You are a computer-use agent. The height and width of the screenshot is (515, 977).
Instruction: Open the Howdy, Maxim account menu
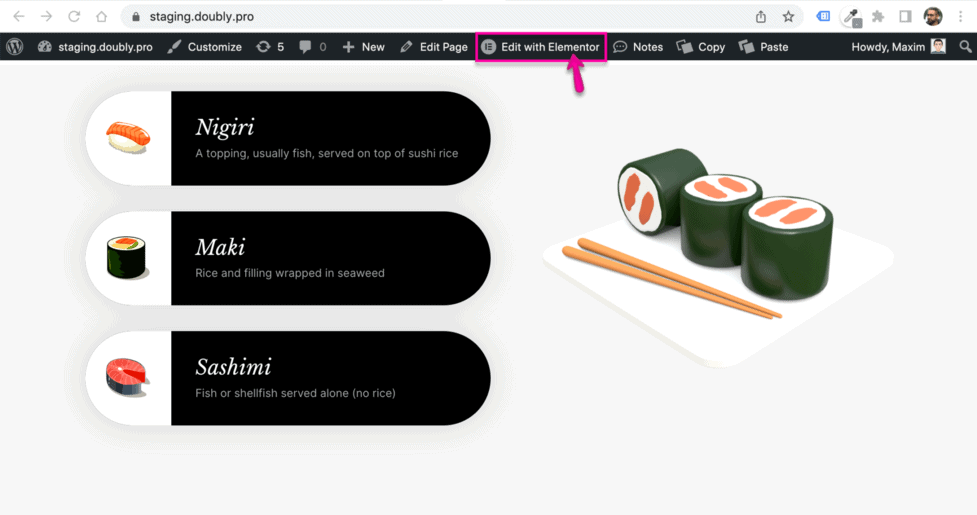pos(898,47)
